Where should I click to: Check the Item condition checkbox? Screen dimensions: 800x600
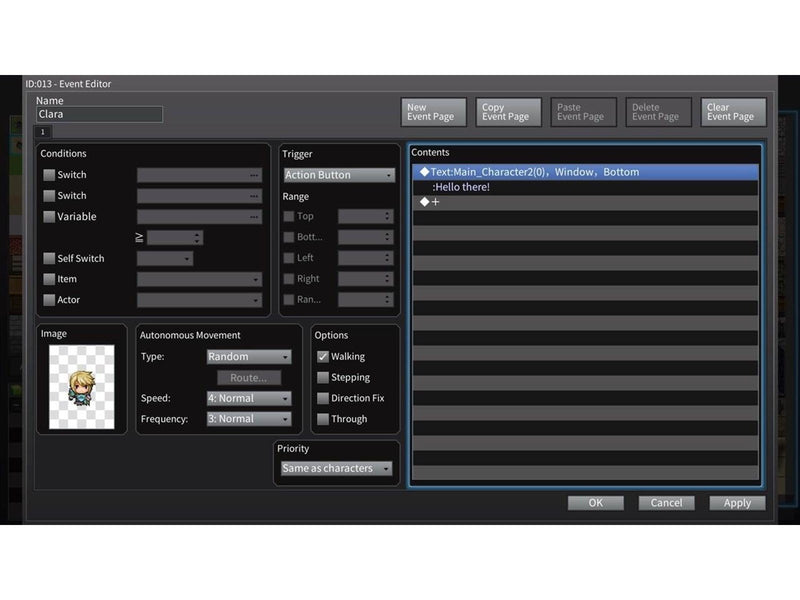click(49, 279)
